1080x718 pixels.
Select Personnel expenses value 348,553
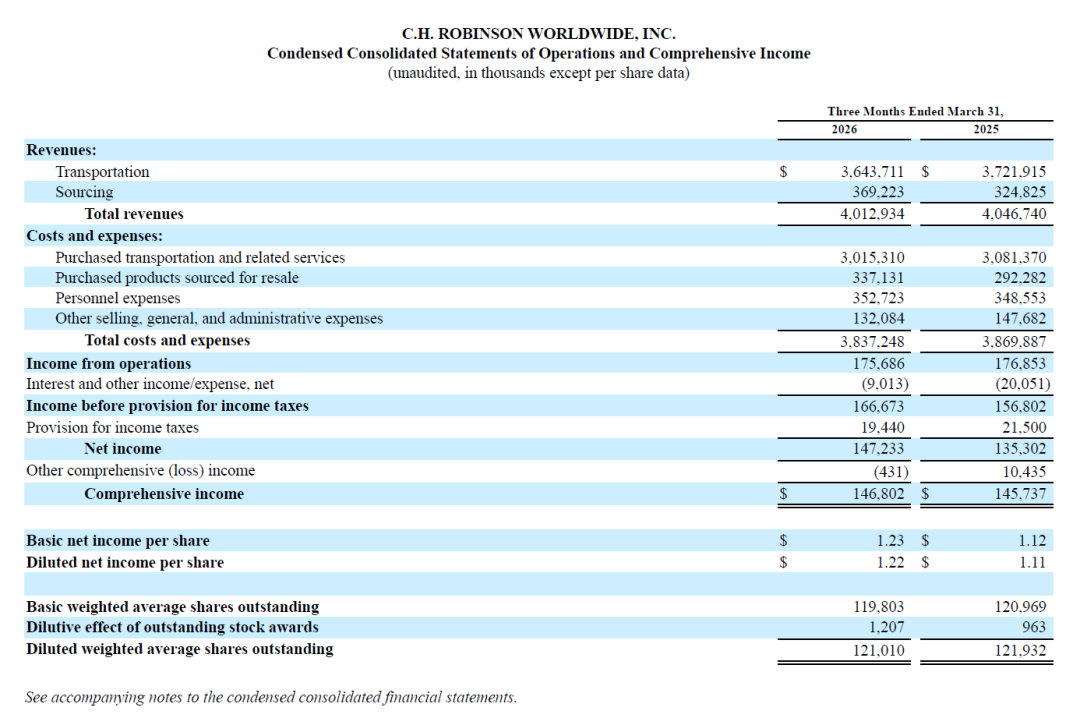[1020, 298]
